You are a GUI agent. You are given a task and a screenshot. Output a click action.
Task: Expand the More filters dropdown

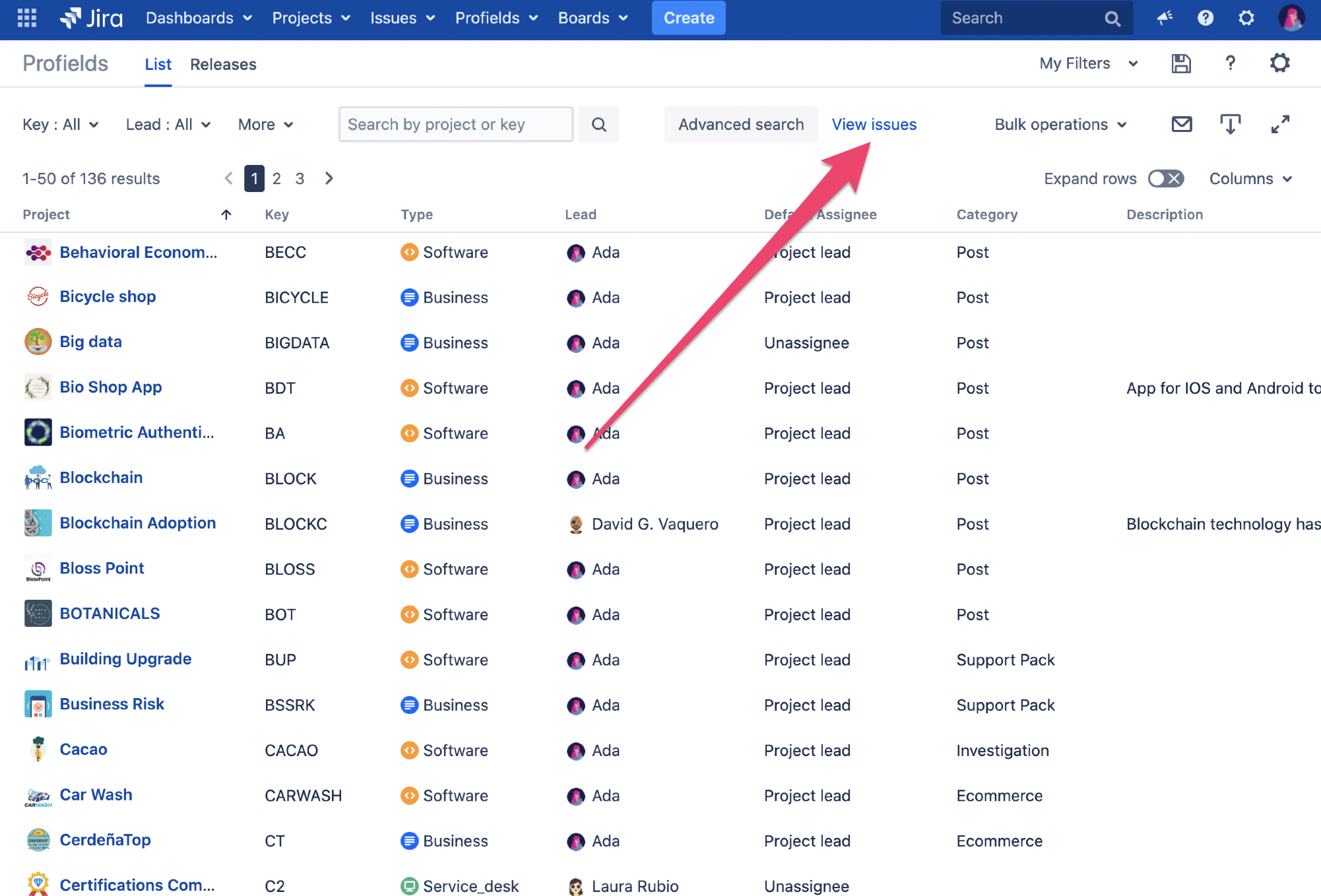tap(265, 124)
